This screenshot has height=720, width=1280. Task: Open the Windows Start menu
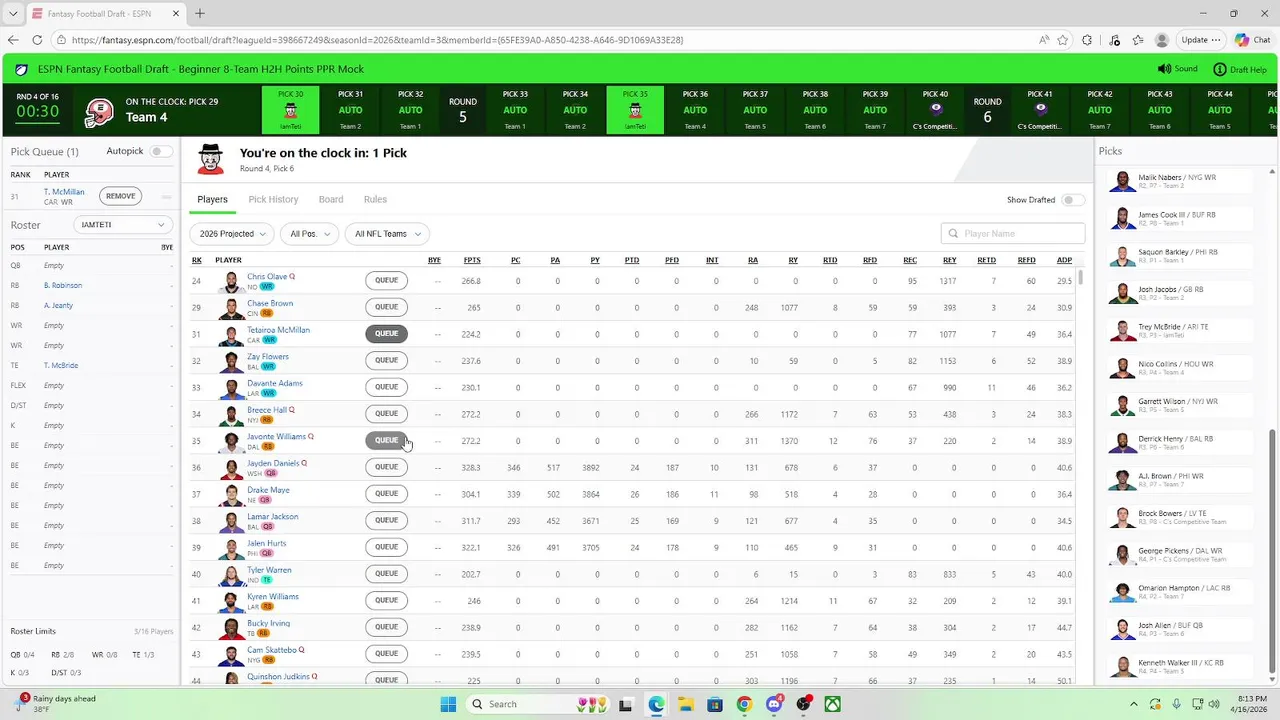pyautogui.click(x=448, y=704)
